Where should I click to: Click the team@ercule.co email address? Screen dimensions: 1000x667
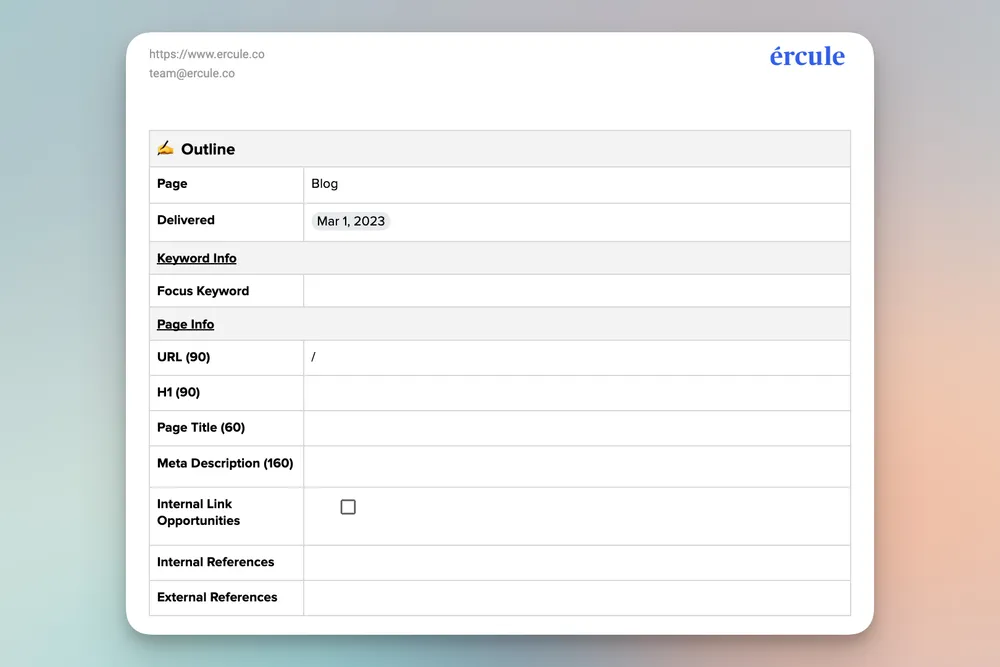192,73
